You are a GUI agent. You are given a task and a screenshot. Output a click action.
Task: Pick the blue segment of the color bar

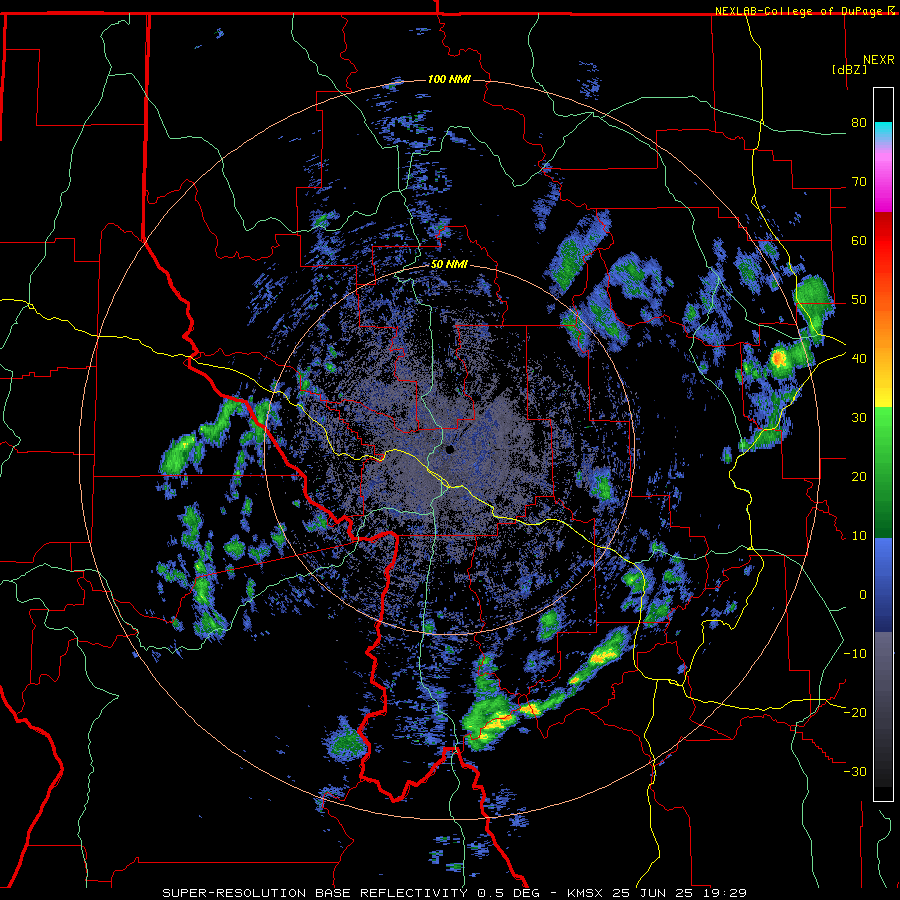(883, 585)
